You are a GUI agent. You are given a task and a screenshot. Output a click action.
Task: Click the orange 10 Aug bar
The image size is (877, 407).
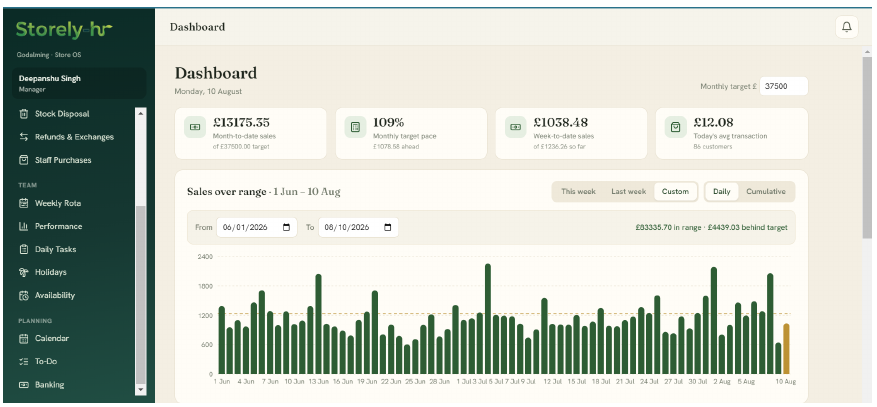click(x=786, y=349)
